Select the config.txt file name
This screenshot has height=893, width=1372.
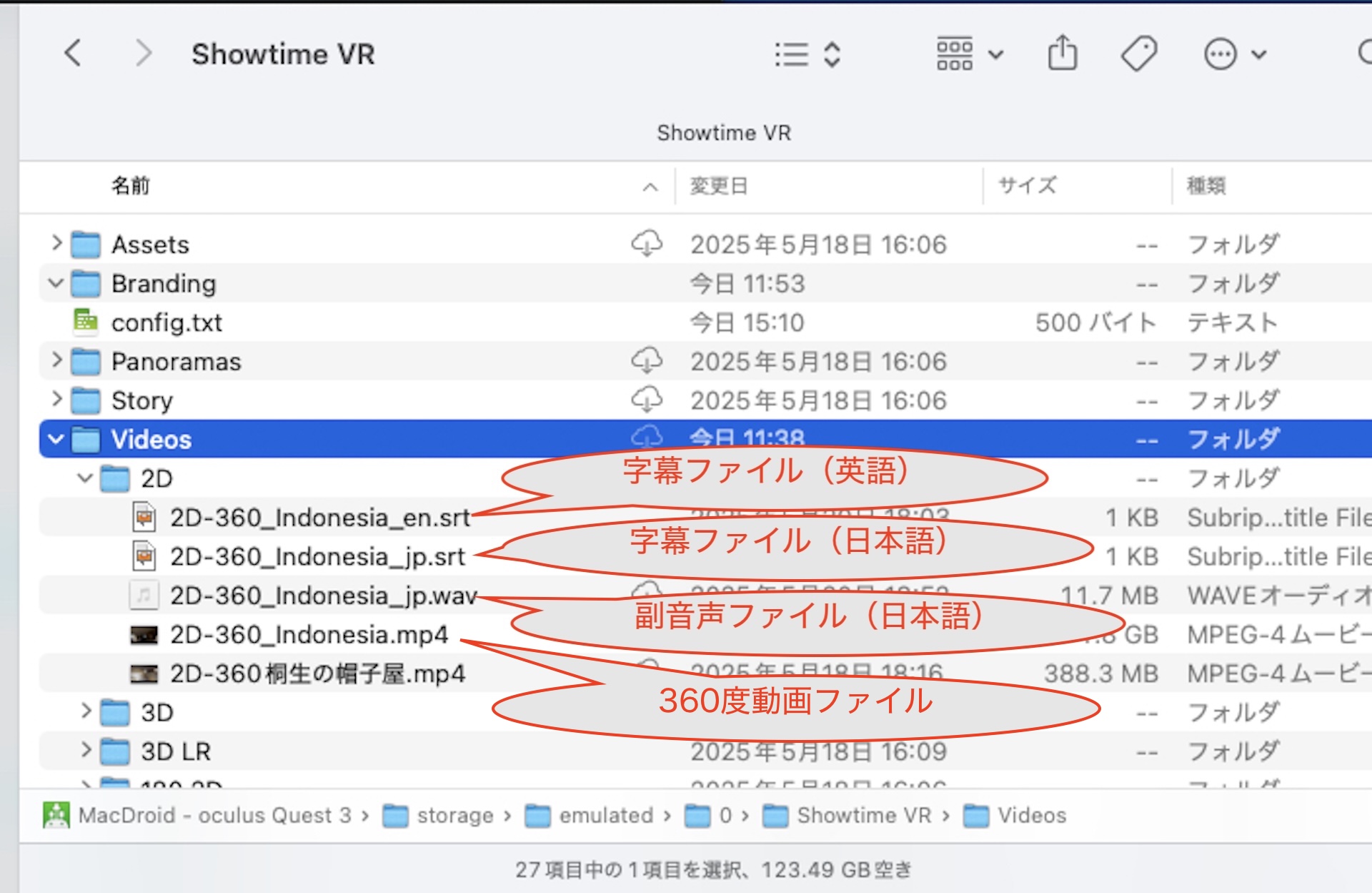[166, 322]
